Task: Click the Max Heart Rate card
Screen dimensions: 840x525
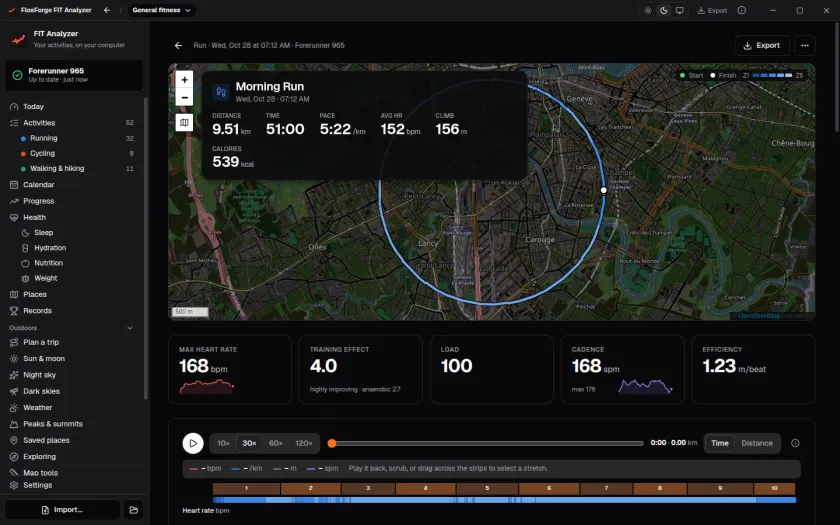Action: pos(230,370)
